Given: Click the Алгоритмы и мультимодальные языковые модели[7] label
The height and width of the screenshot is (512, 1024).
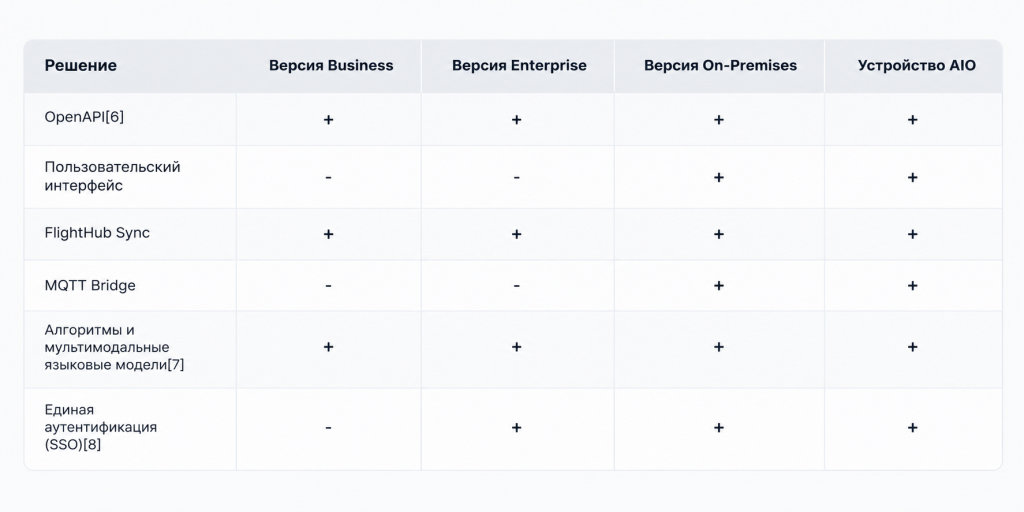Looking at the screenshot, I should [114, 347].
